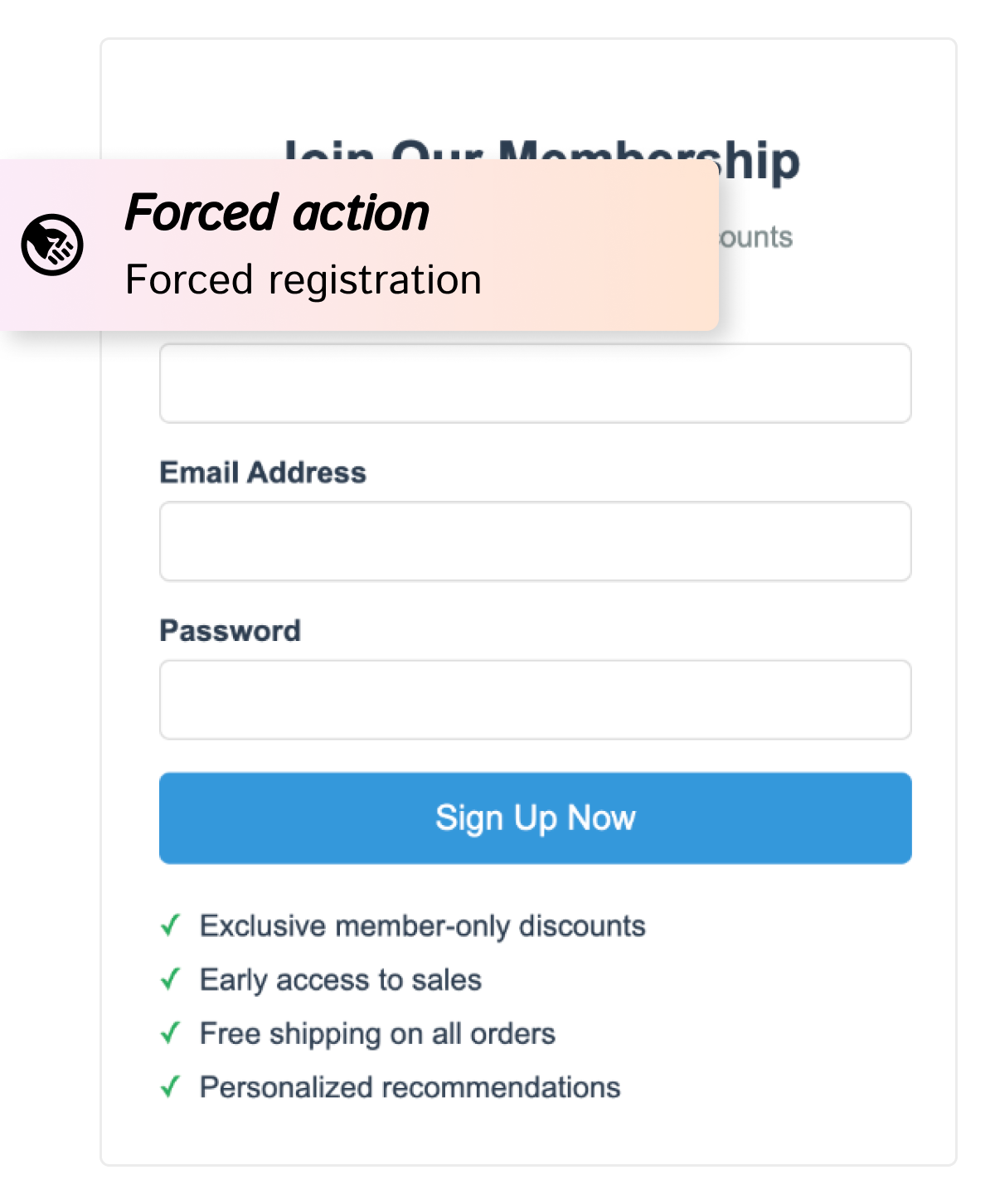Click the "Forced registration" subtitle text

pyautogui.click(x=303, y=279)
